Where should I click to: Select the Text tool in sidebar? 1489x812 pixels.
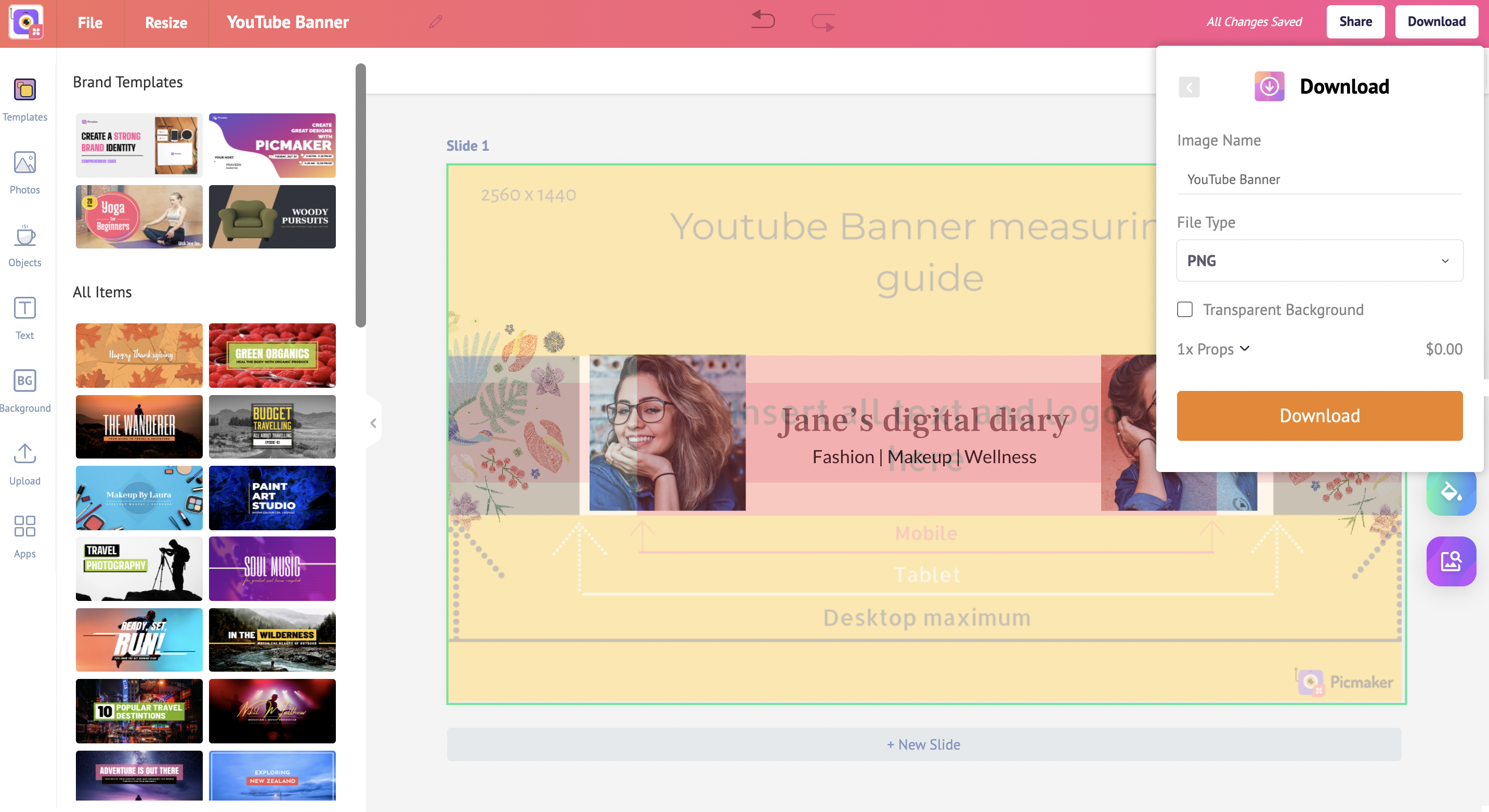(x=25, y=318)
